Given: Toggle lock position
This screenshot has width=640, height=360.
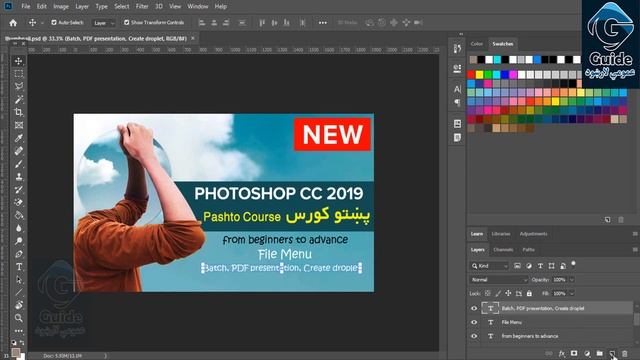Looking at the screenshot, I should [x=508, y=293].
